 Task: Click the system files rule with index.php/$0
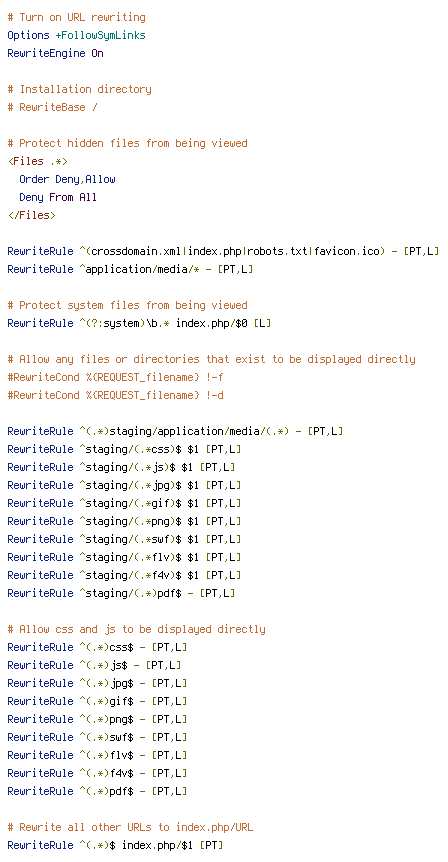(x=139, y=323)
